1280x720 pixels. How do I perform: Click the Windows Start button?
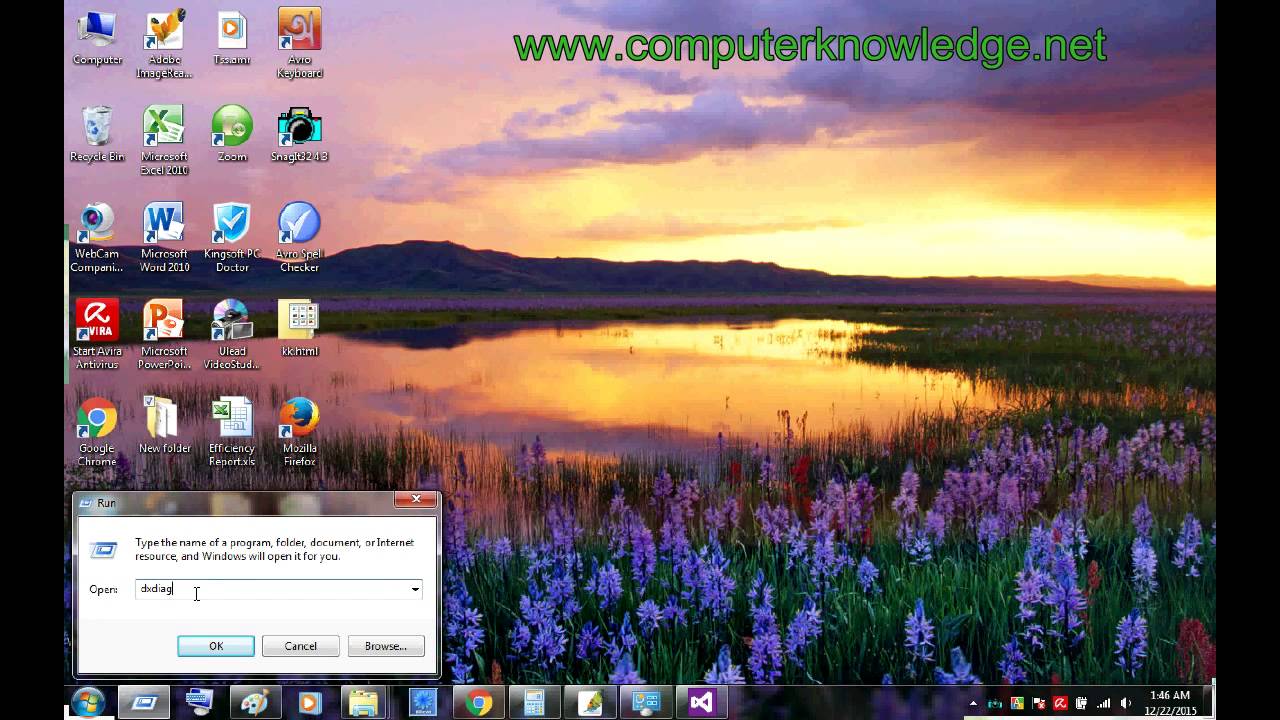click(x=89, y=702)
